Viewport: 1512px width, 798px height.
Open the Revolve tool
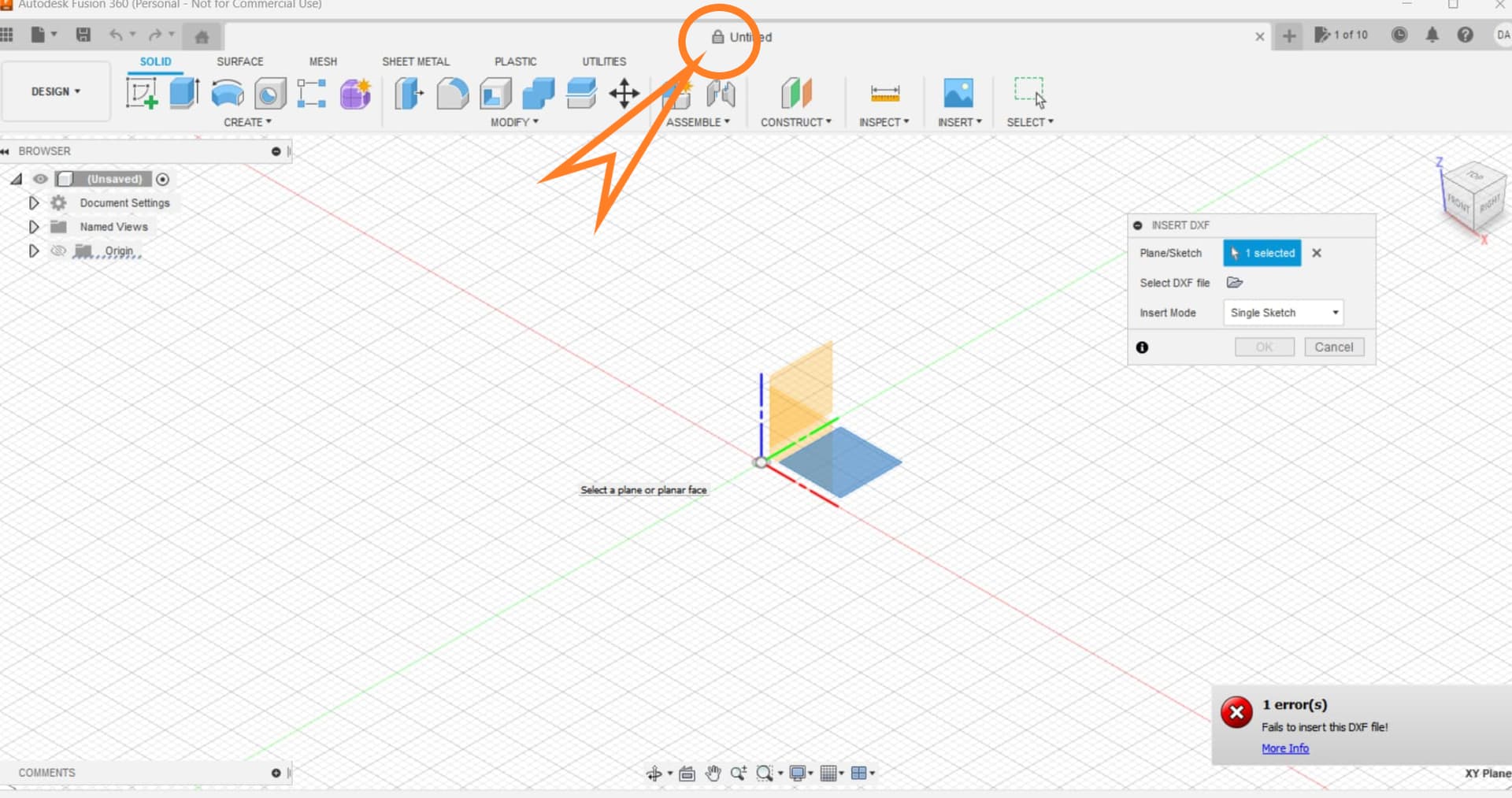(227, 92)
